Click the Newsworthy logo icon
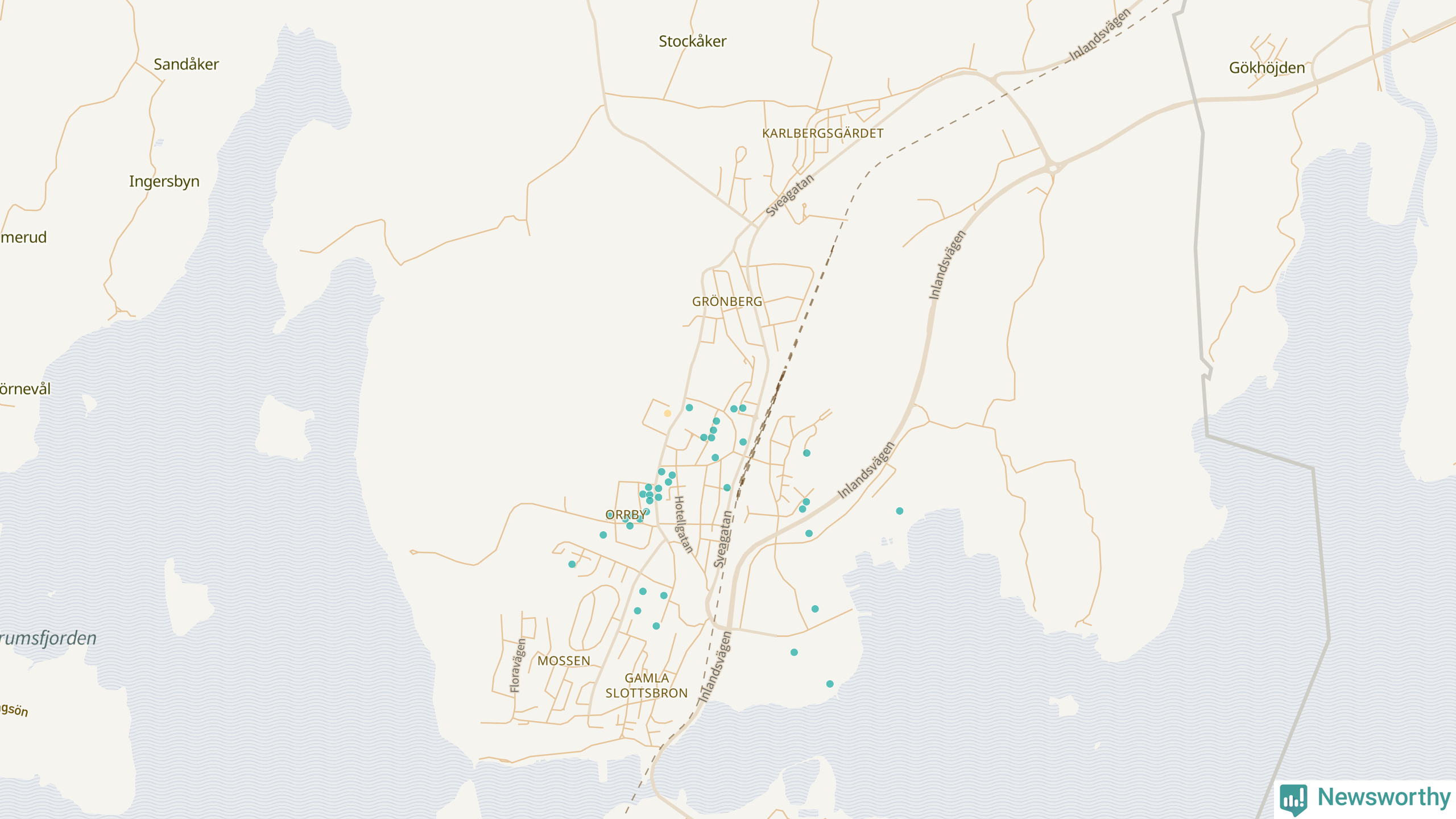Image resolution: width=1456 pixels, height=819 pixels. click(1293, 799)
